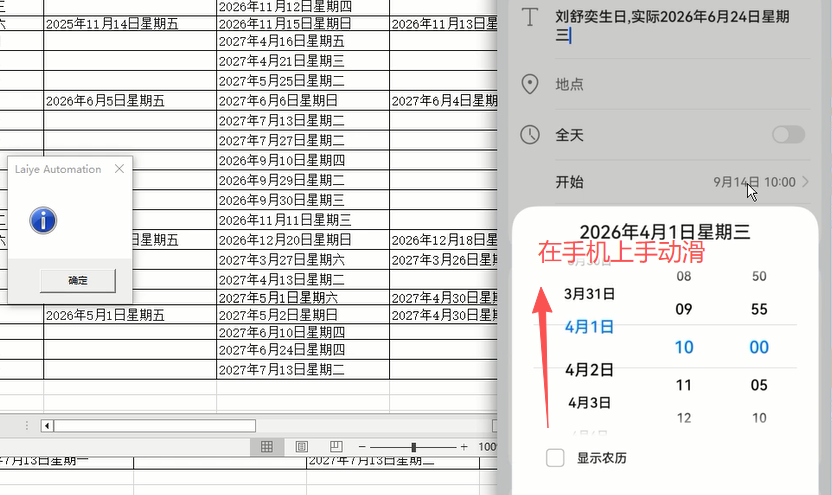This screenshot has width=832, height=495.
Task: Click the Excel horizontal scrollbar thumb
Action: [154, 425]
